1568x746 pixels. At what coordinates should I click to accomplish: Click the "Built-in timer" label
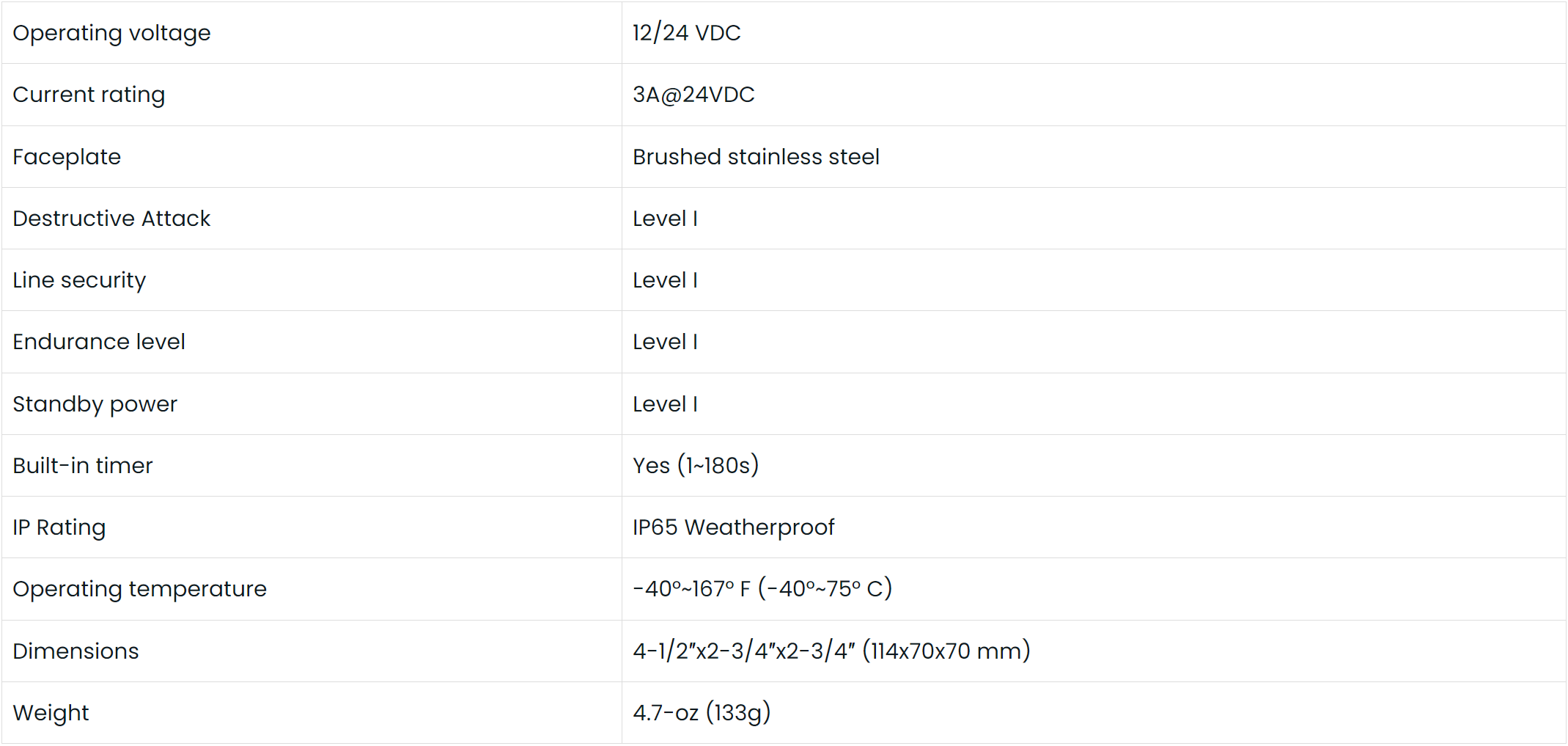[83, 466]
